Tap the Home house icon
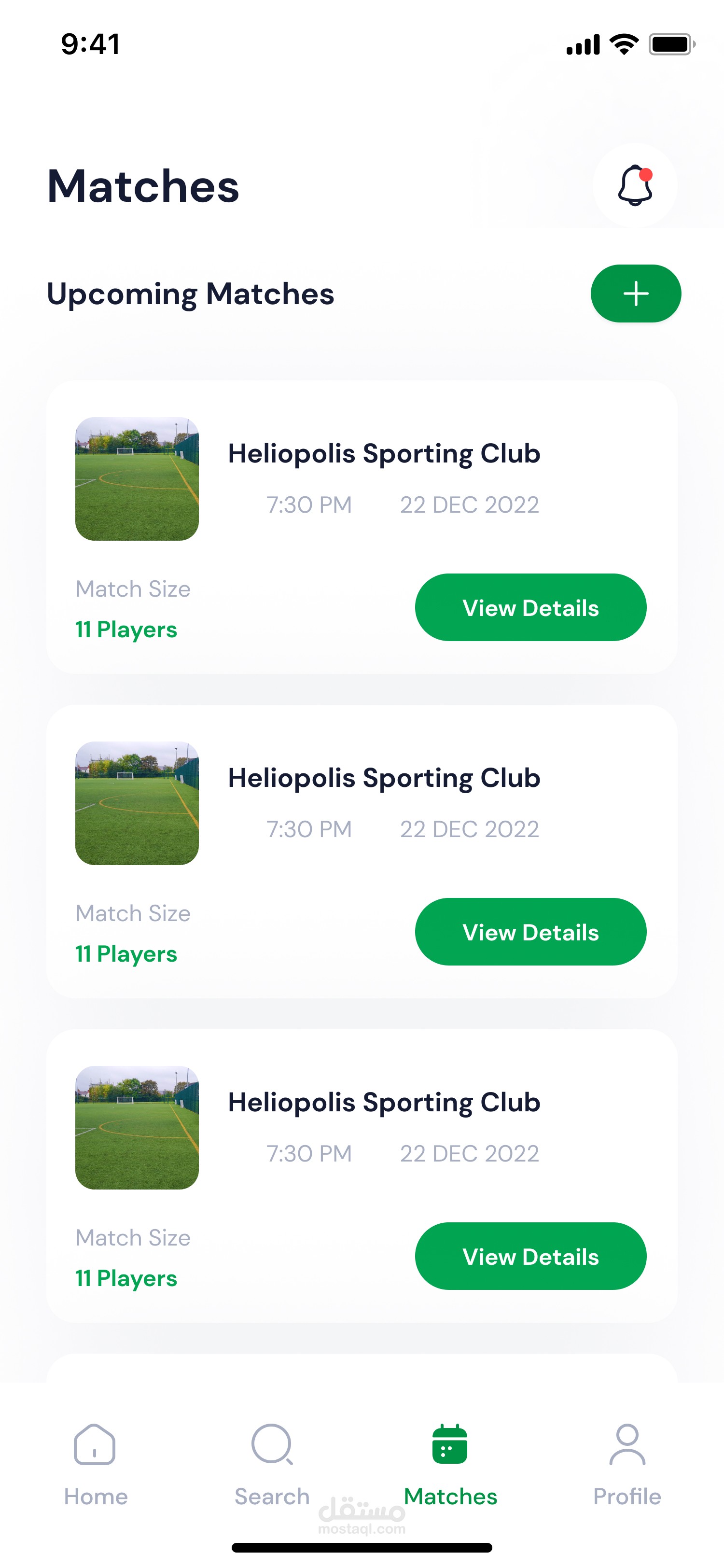The image size is (724, 1568). (95, 1444)
